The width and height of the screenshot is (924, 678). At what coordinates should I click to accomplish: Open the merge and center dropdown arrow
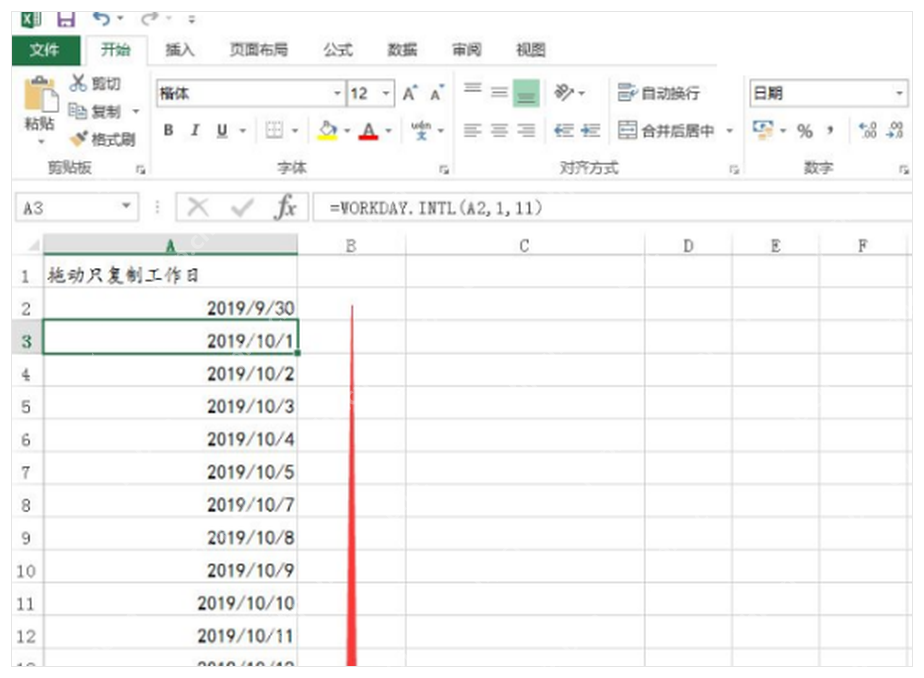pyautogui.click(x=730, y=130)
